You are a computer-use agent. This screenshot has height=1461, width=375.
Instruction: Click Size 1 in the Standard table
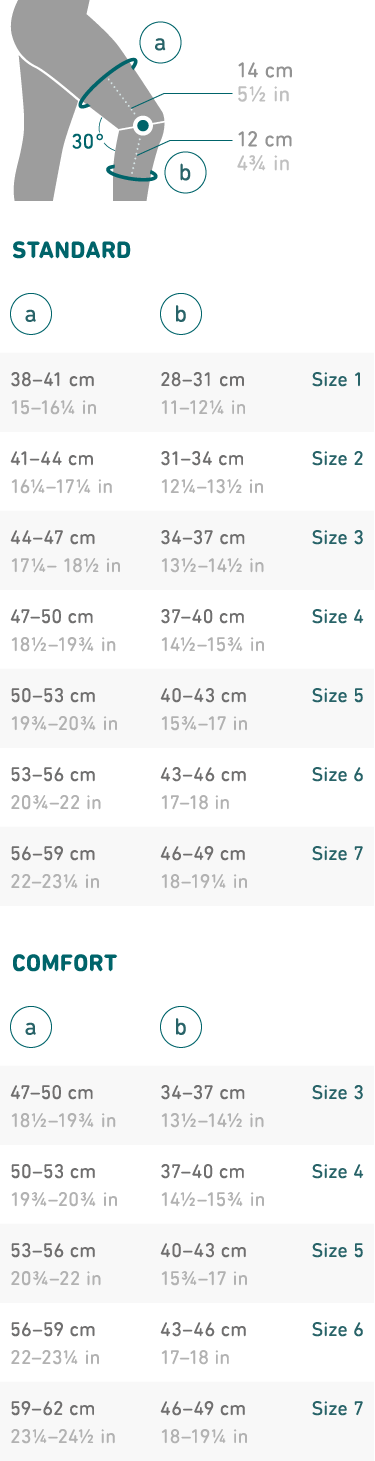coord(337,380)
